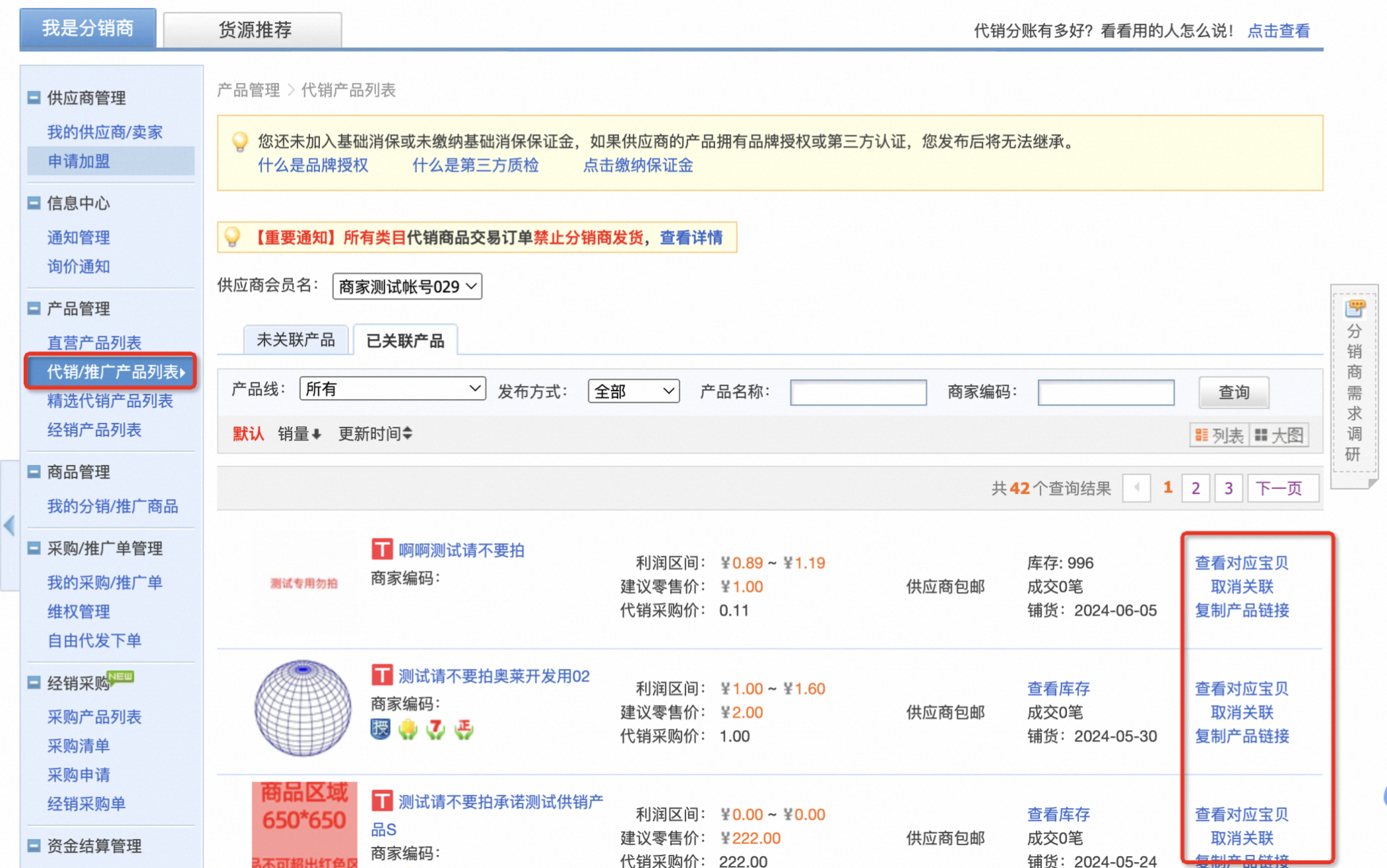Switch to 列表 view
This screenshot has width=1387, height=868.
[x=1219, y=435]
